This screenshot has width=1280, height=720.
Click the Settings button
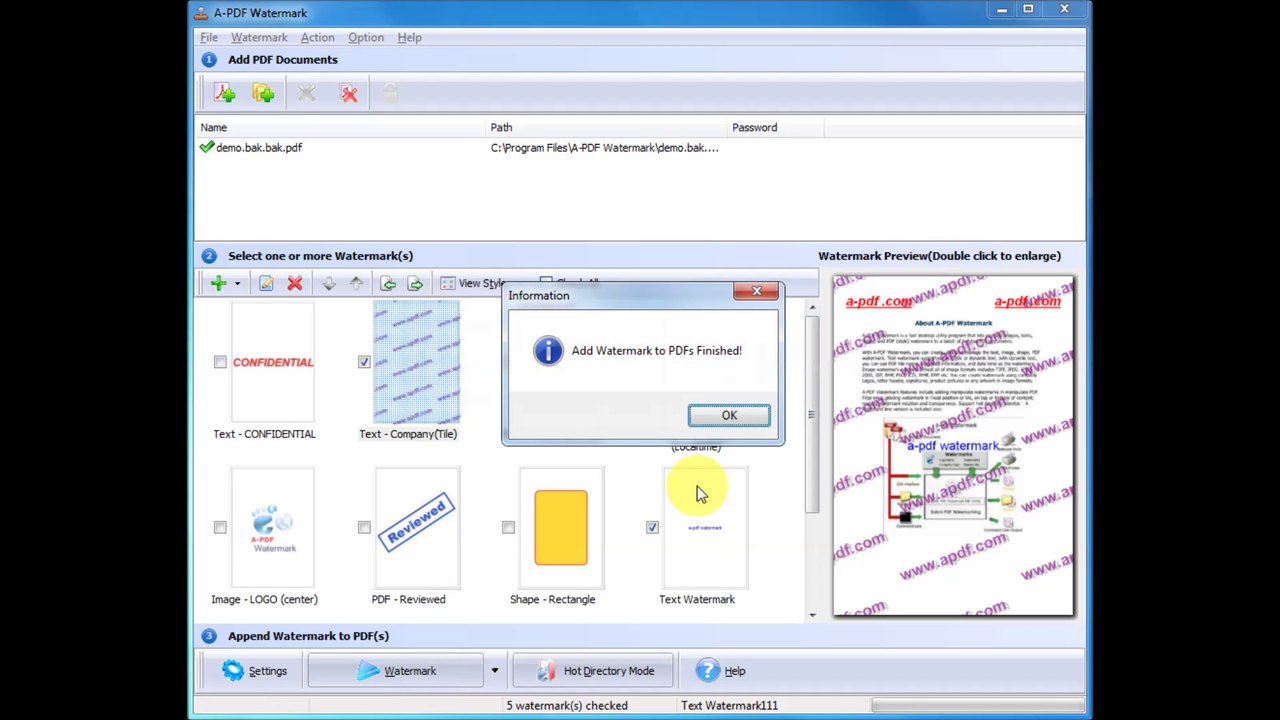click(255, 671)
